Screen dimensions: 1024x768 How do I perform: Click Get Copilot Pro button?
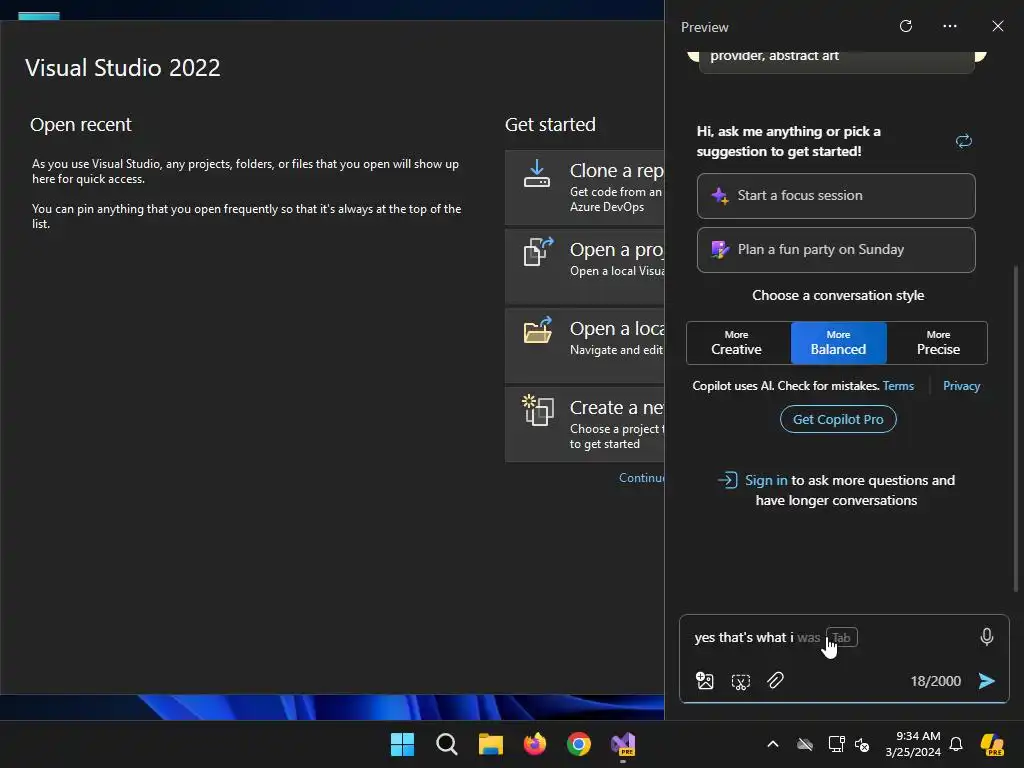click(838, 419)
